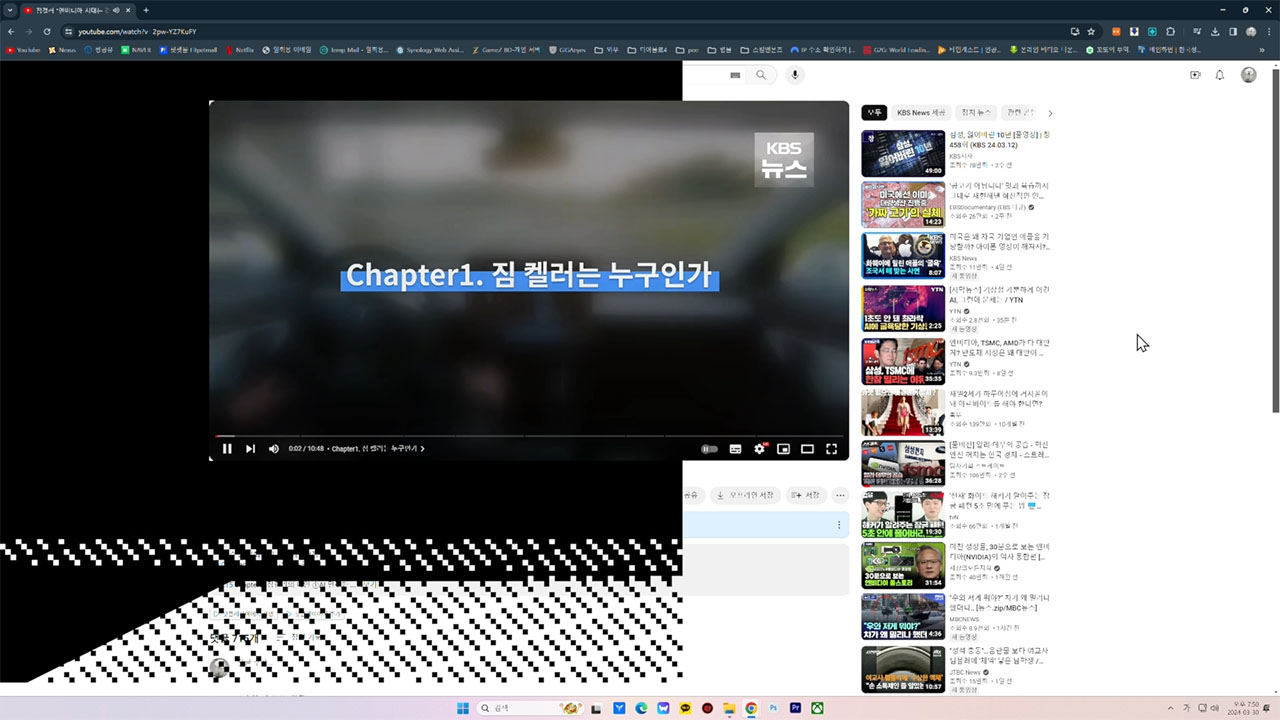Open the more actions ellipsis below video
Screen dimensions: 1280x720
[x=840, y=495]
